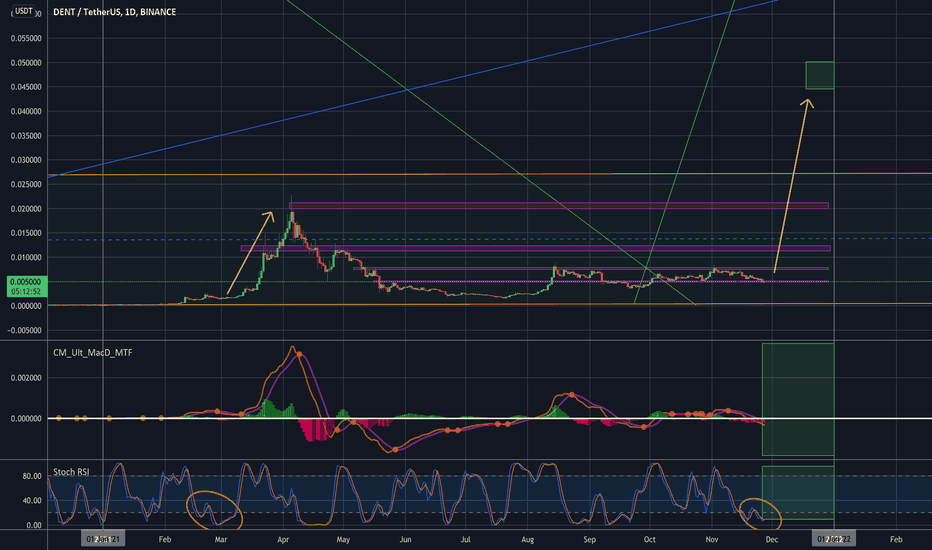Click the 0.050000 price axis label

click(26, 62)
